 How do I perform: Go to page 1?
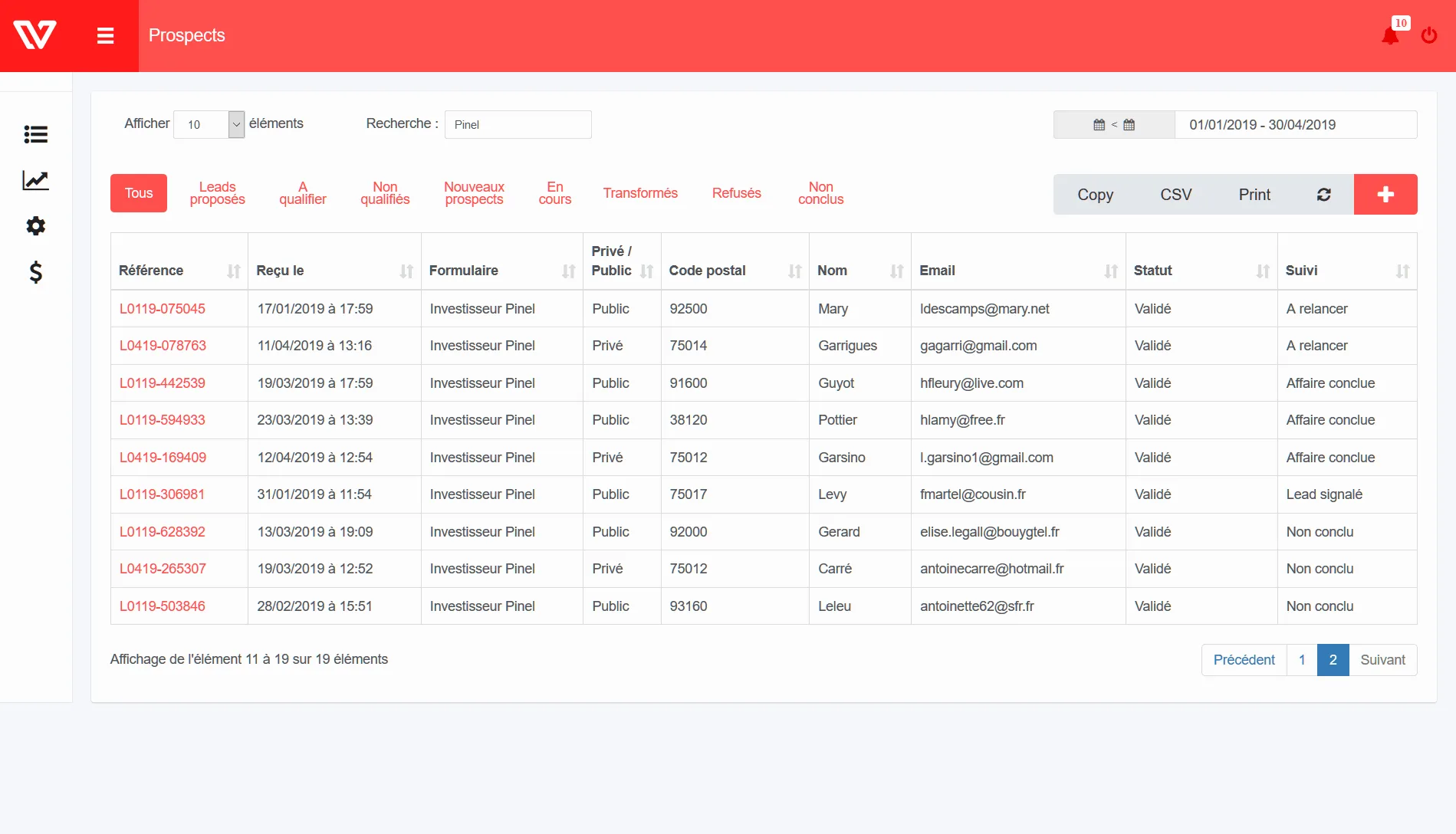pyautogui.click(x=1302, y=660)
